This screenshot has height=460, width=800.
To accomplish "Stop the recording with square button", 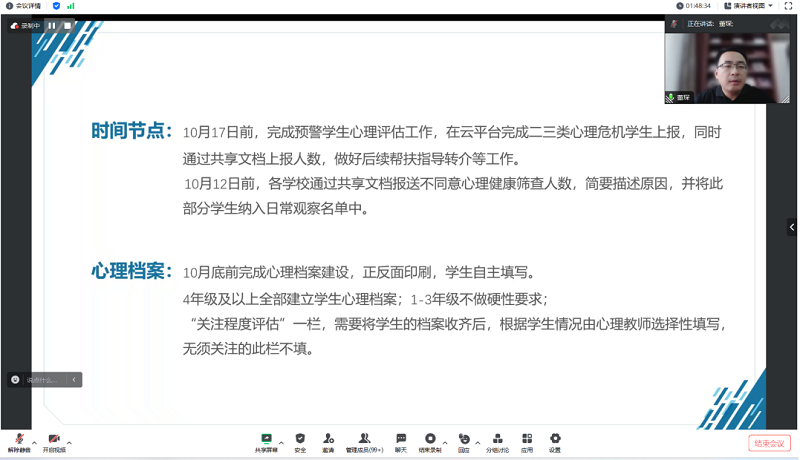I will point(67,25).
